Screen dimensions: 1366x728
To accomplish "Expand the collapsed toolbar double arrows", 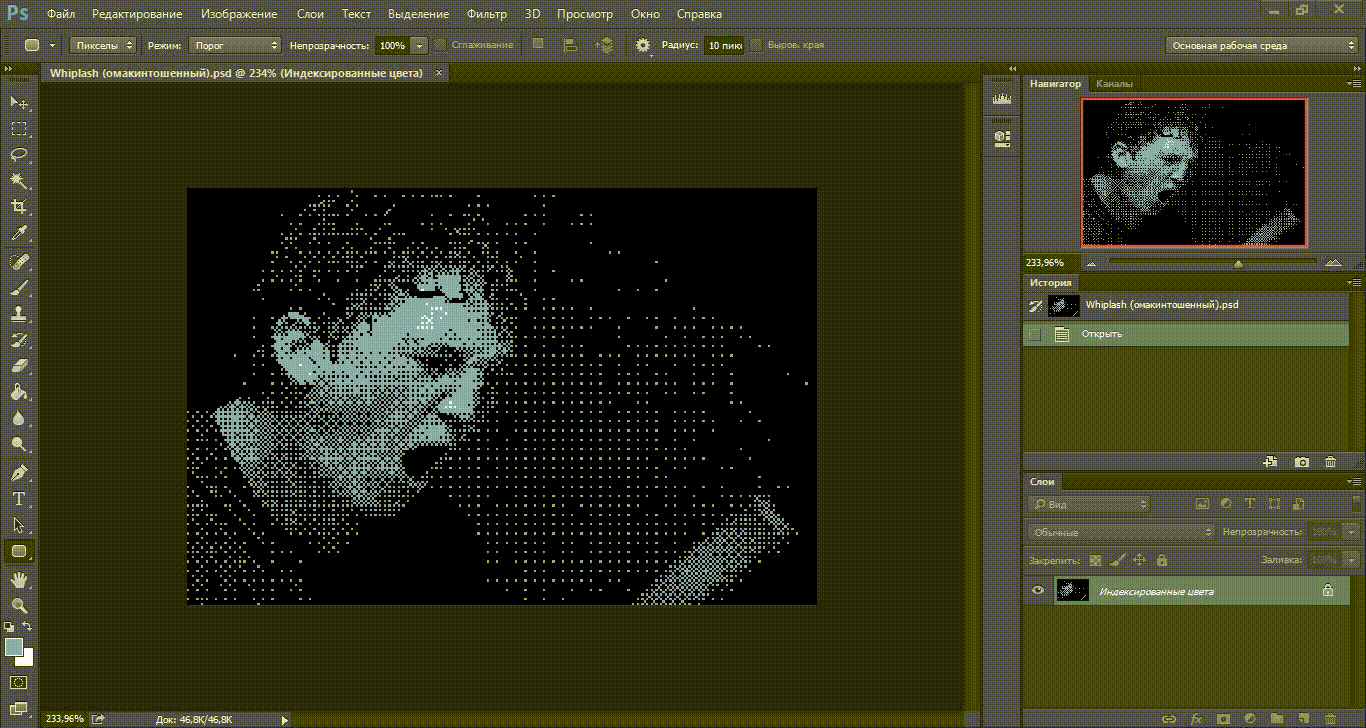I will tap(8, 68).
